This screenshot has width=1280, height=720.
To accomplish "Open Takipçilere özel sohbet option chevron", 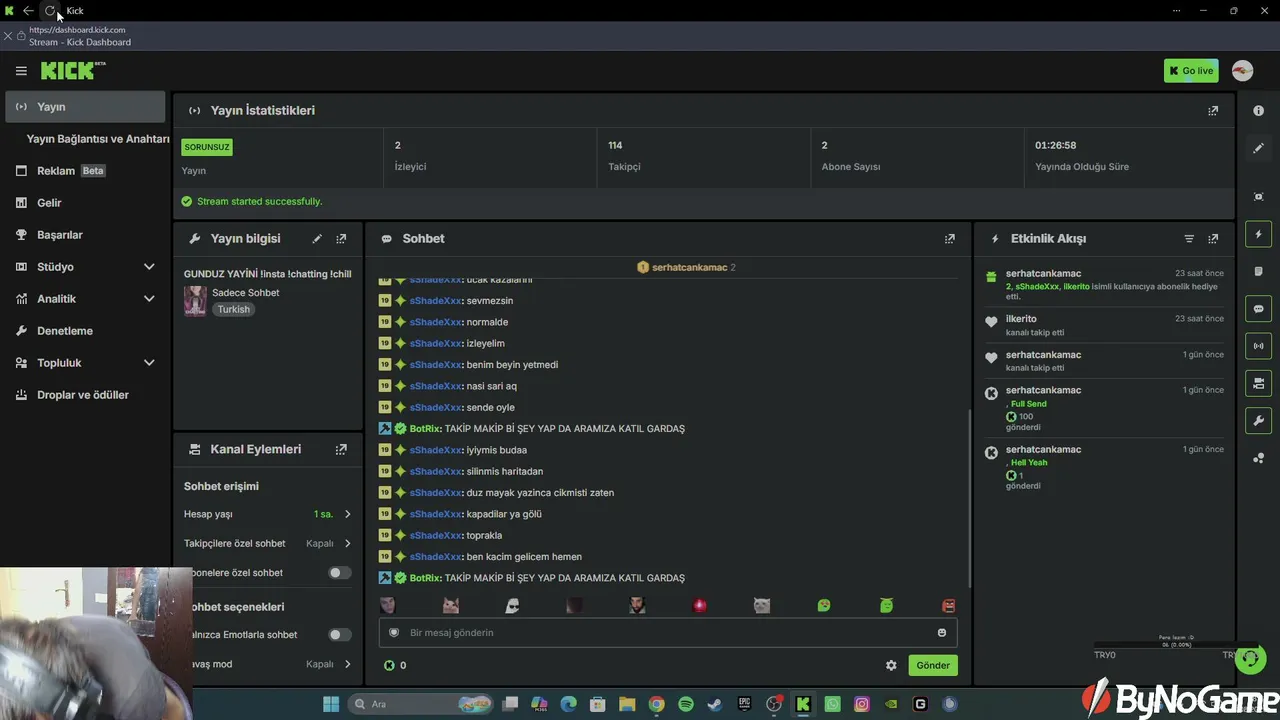I will coord(348,544).
